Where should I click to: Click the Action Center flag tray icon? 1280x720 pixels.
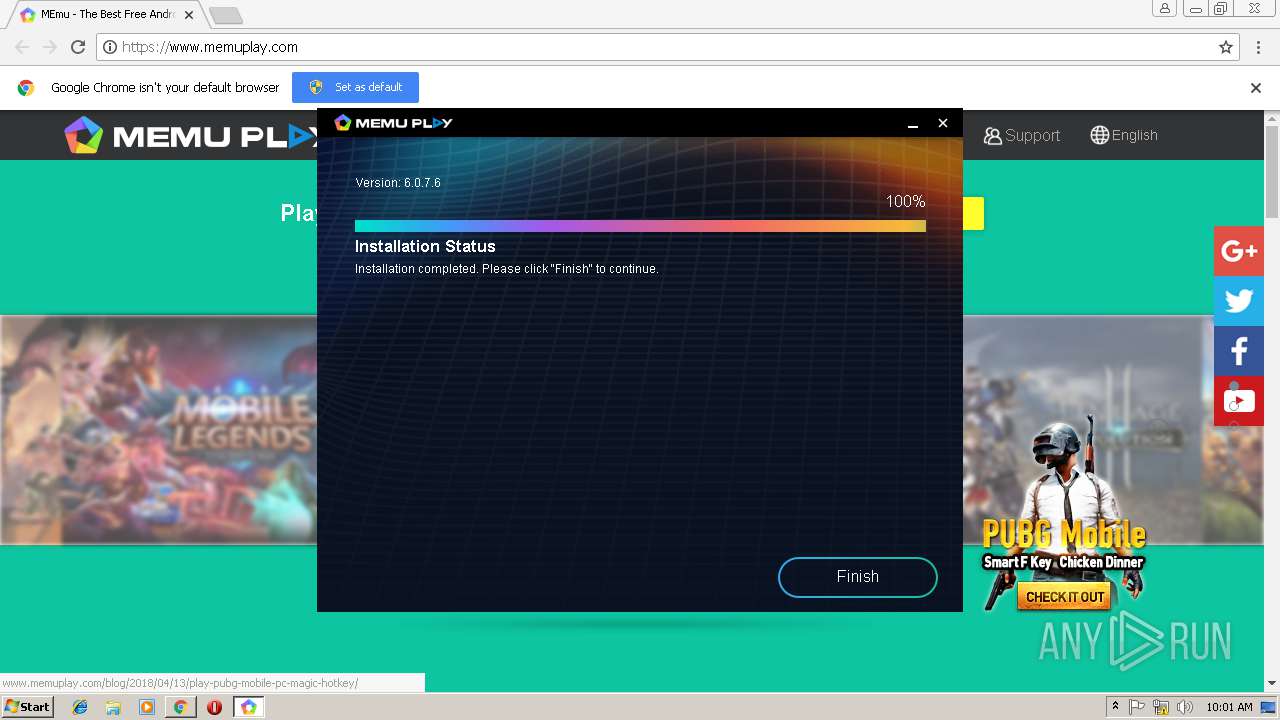point(1137,707)
